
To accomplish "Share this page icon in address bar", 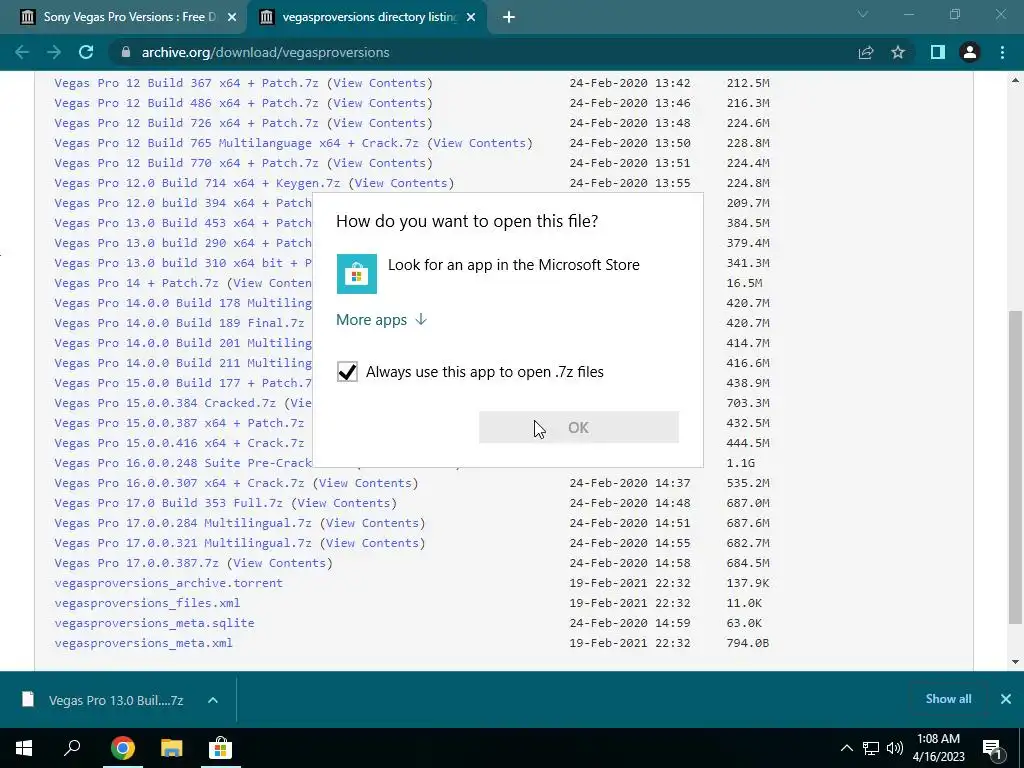I will pos(866,52).
